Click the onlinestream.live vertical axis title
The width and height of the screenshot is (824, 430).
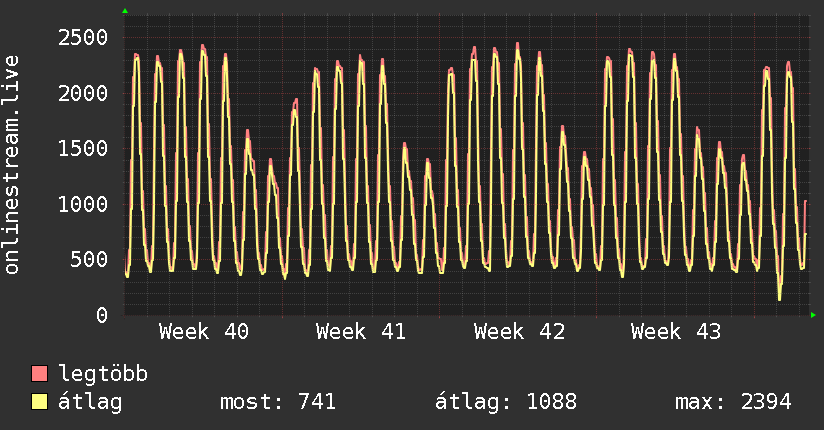(x=12, y=165)
